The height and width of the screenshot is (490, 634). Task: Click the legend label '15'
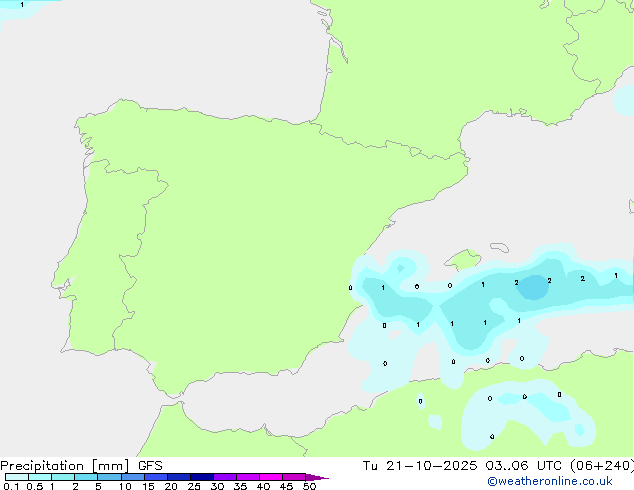pyautogui.click(x=148, y=486)
